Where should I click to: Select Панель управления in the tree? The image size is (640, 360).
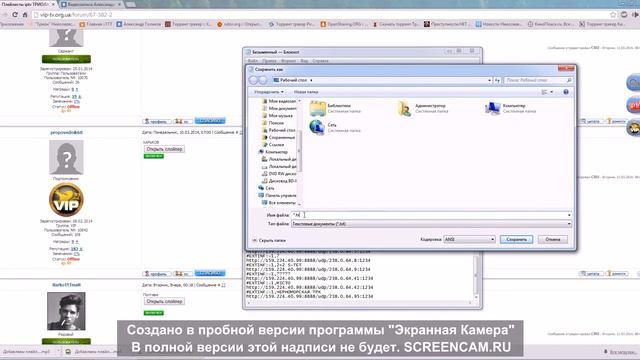(277, 196)
